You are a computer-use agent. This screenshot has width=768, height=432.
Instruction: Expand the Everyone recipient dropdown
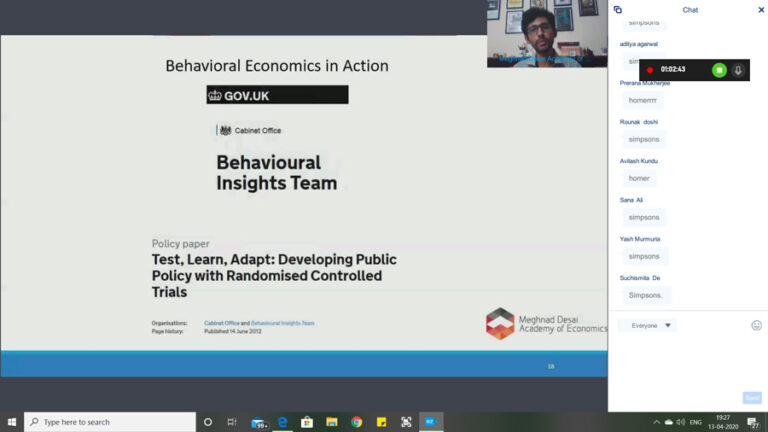tap(647, 325)
